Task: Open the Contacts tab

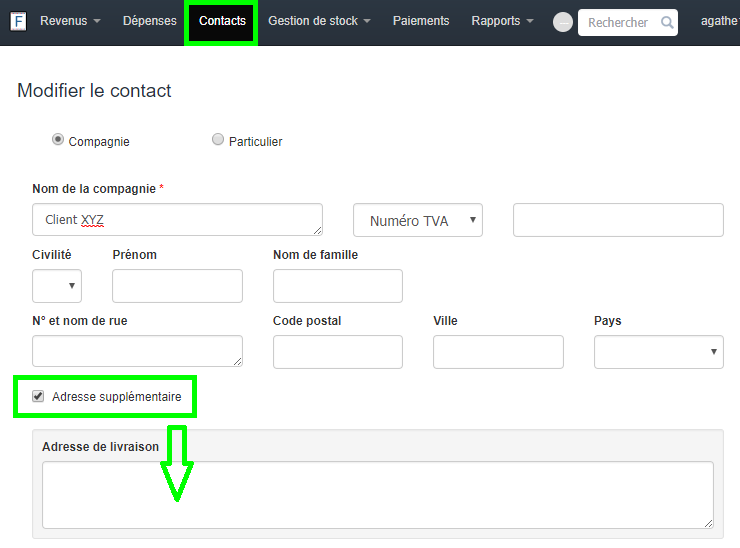Action: coord(222,21)
